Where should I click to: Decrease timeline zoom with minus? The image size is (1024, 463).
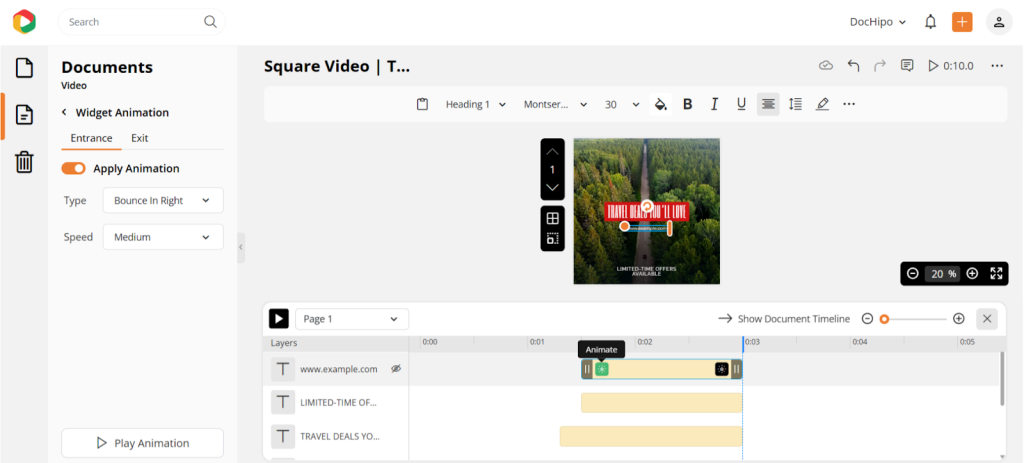(x=867, y=319)
